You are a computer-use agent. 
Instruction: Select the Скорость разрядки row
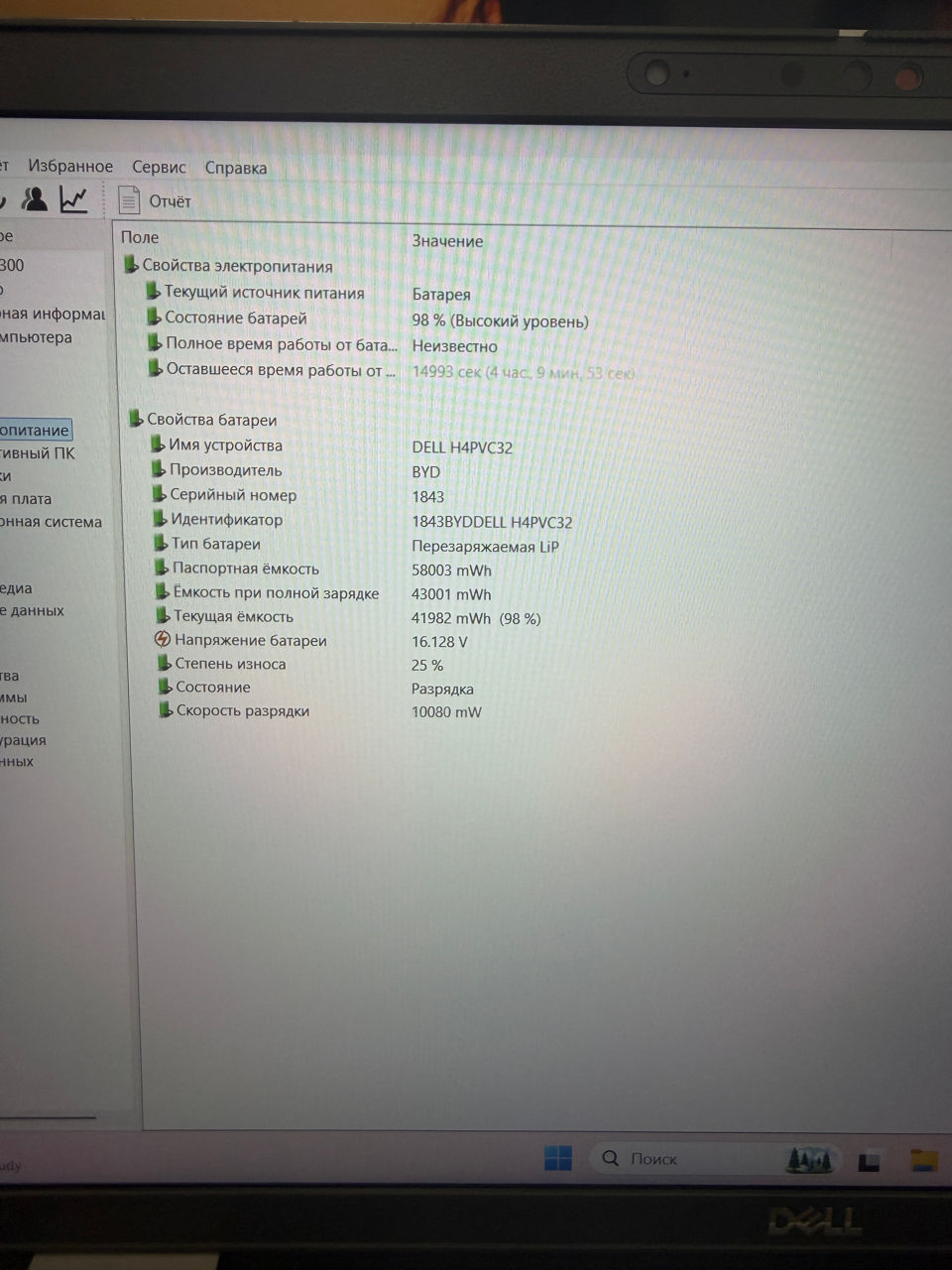coord(242,710)
